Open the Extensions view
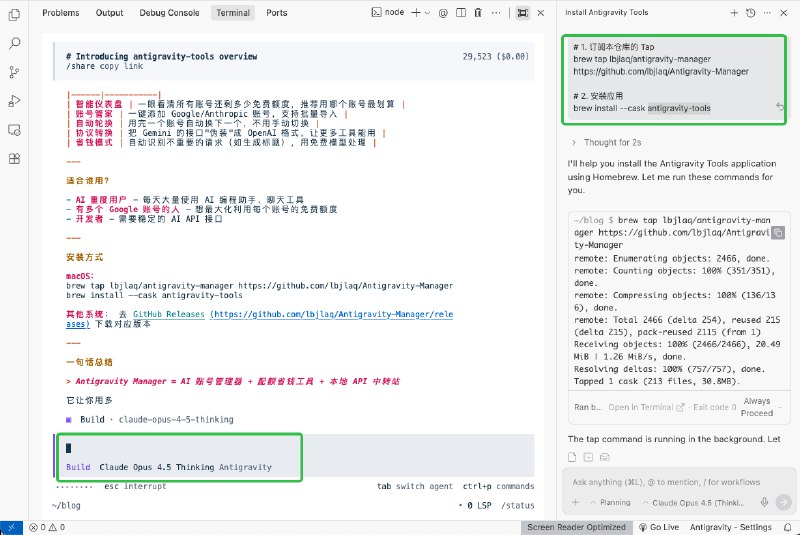 click(x=14, y=159)
